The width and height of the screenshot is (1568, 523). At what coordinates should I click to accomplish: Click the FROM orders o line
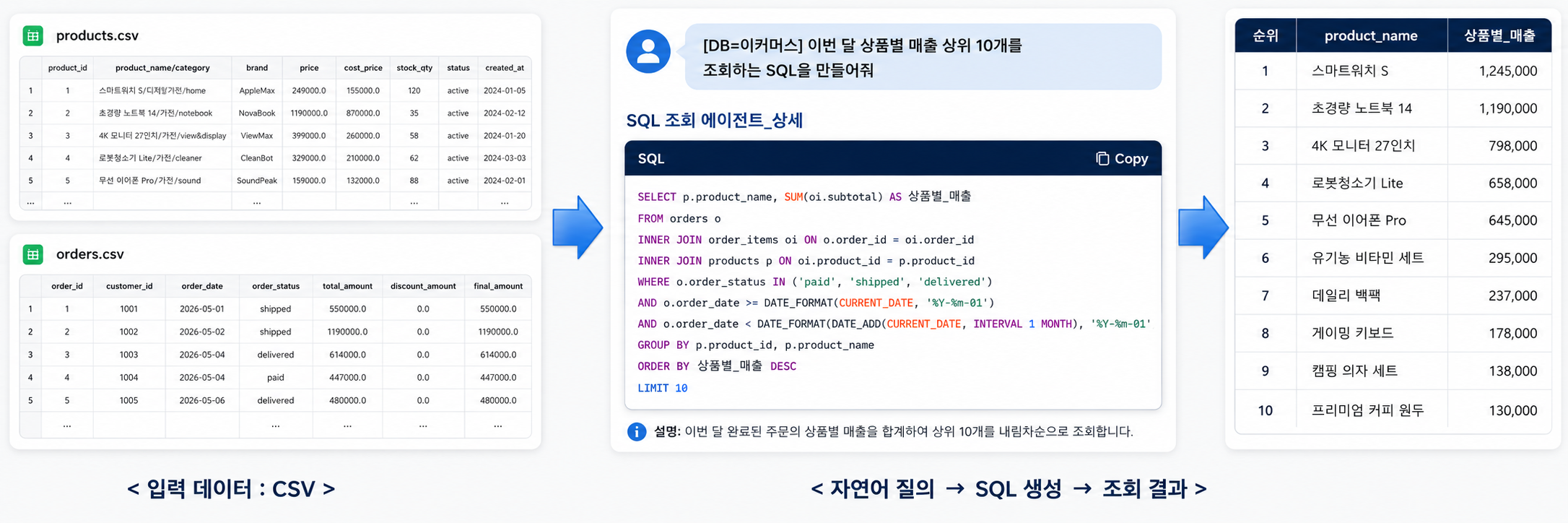click(679, 219)
